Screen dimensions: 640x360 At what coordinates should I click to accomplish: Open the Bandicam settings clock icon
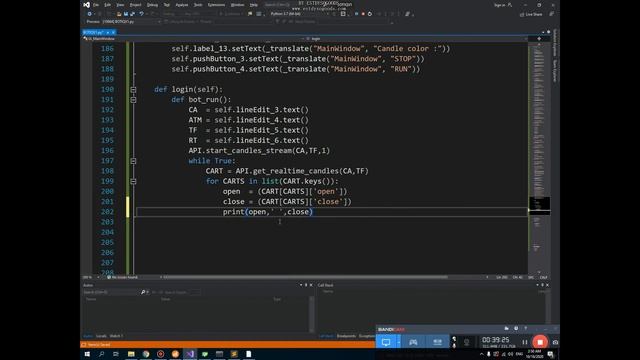tap(516, 329)
